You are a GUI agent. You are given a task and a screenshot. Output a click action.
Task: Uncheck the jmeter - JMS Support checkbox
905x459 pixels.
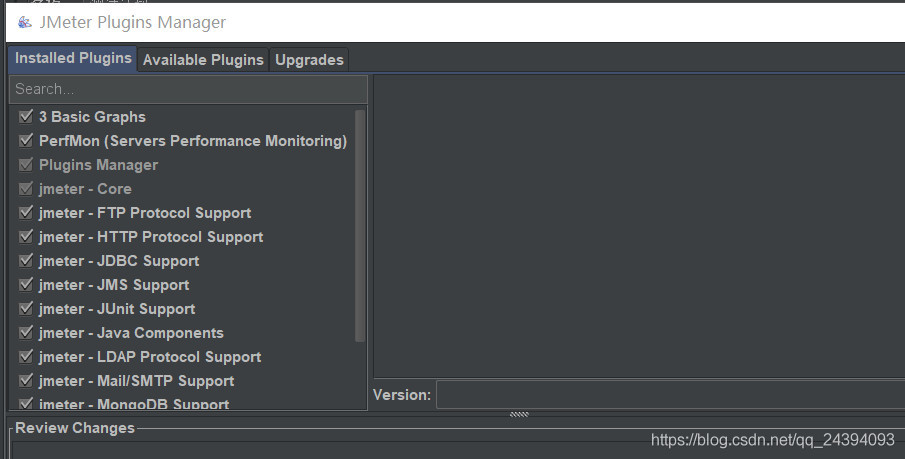click(x=25, y=285)
